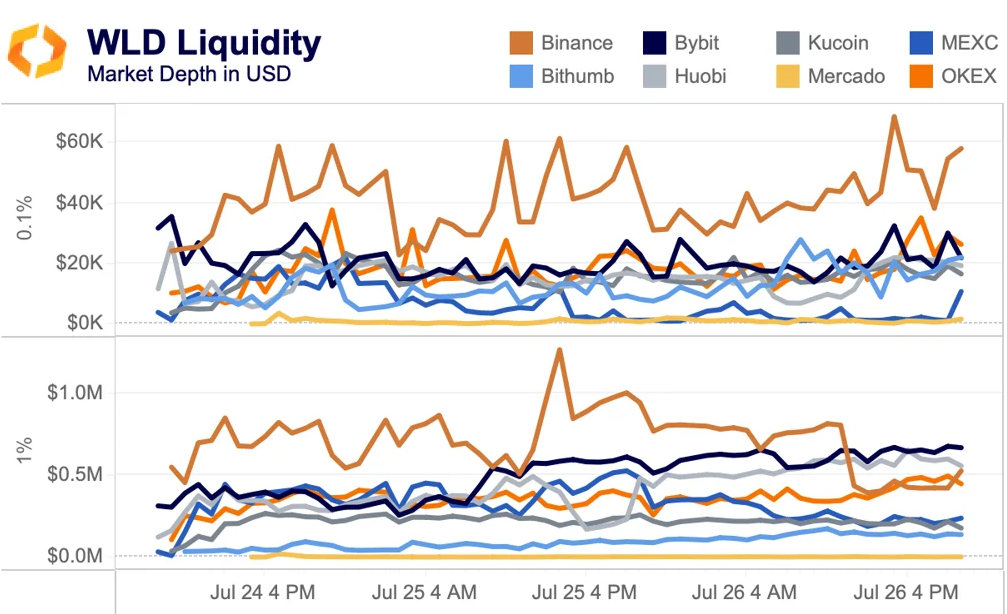The image size is (1007, 614).
Task: Click the Bithumb legend color swatch
Action: 520,75
